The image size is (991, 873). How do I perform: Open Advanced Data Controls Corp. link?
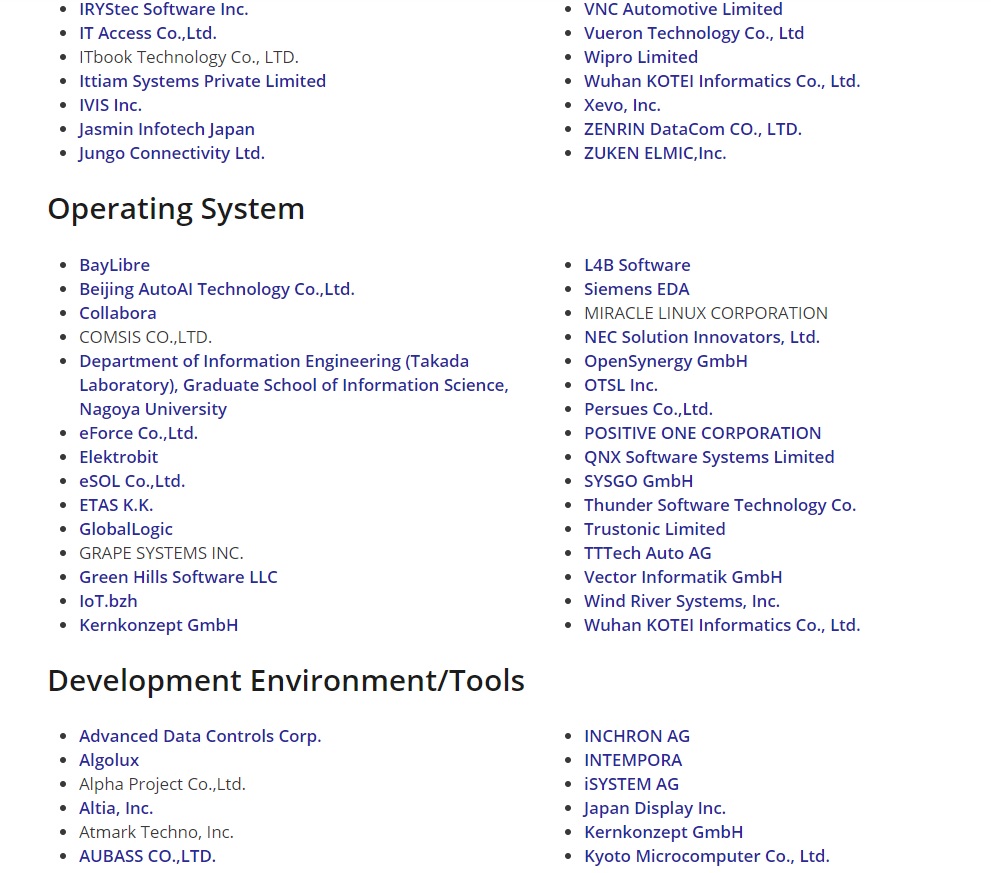200,736
